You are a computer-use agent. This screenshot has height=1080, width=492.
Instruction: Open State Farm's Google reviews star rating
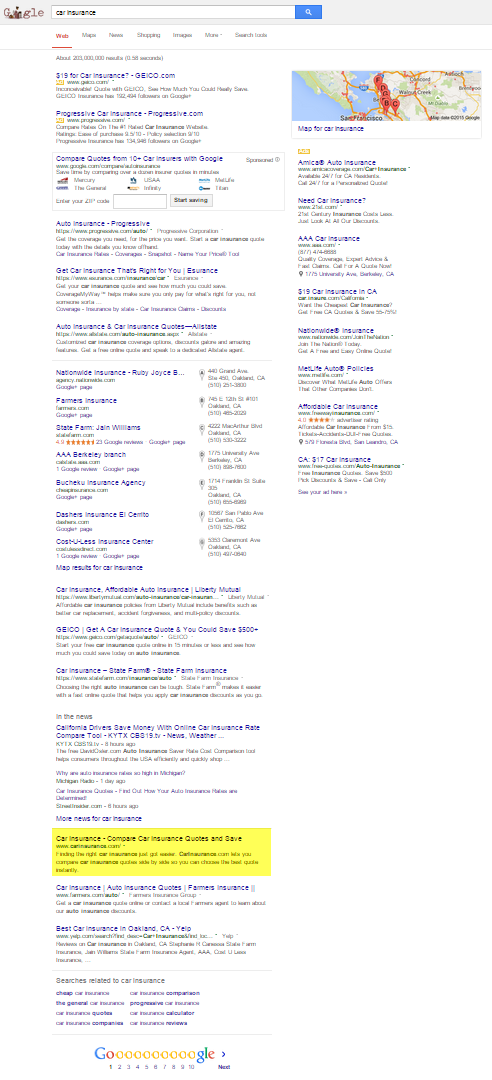tap(79, 442)
